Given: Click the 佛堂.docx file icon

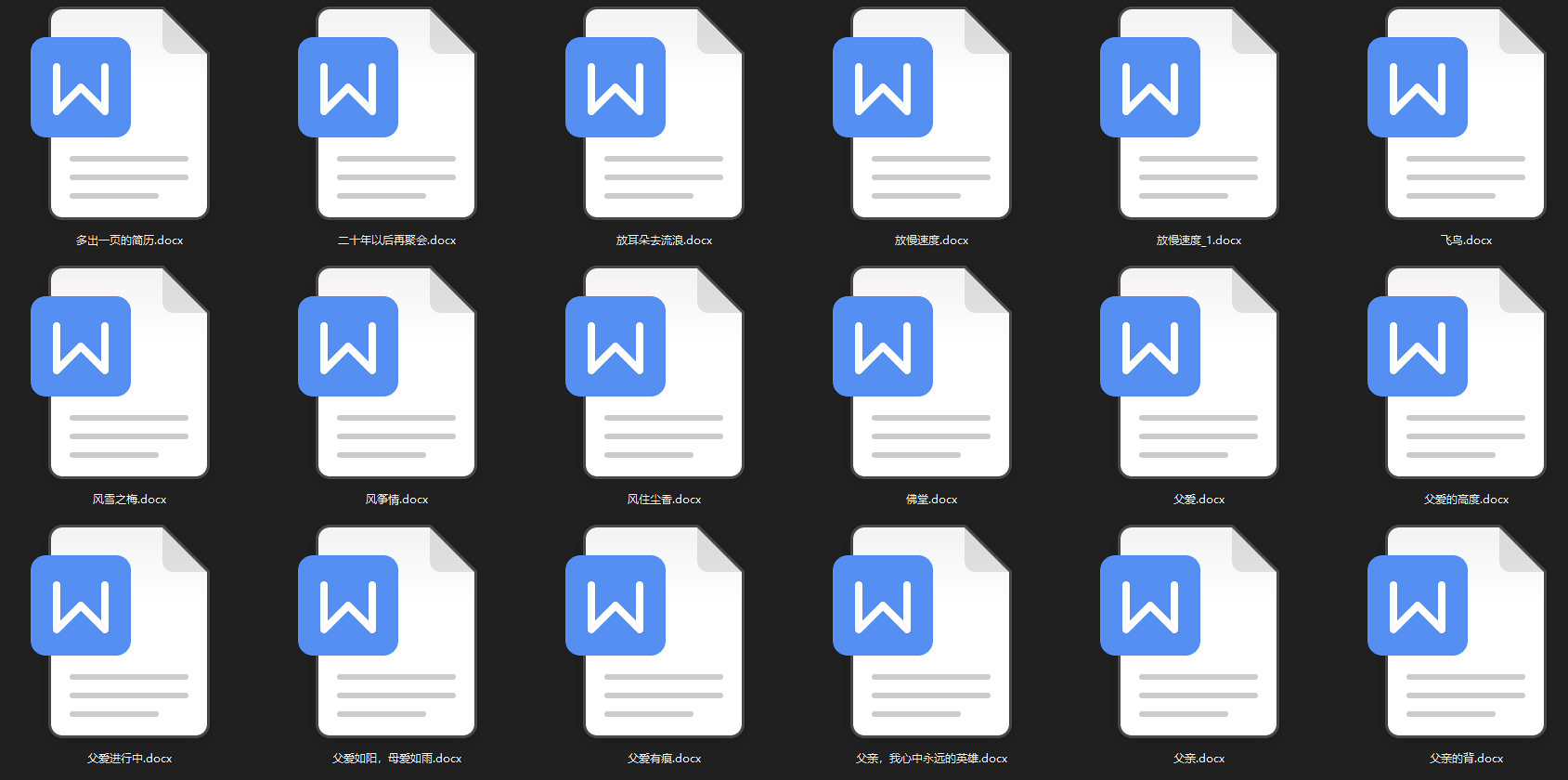Looking at the screenshot, I should pyautogui.click(x=922, y=372).
